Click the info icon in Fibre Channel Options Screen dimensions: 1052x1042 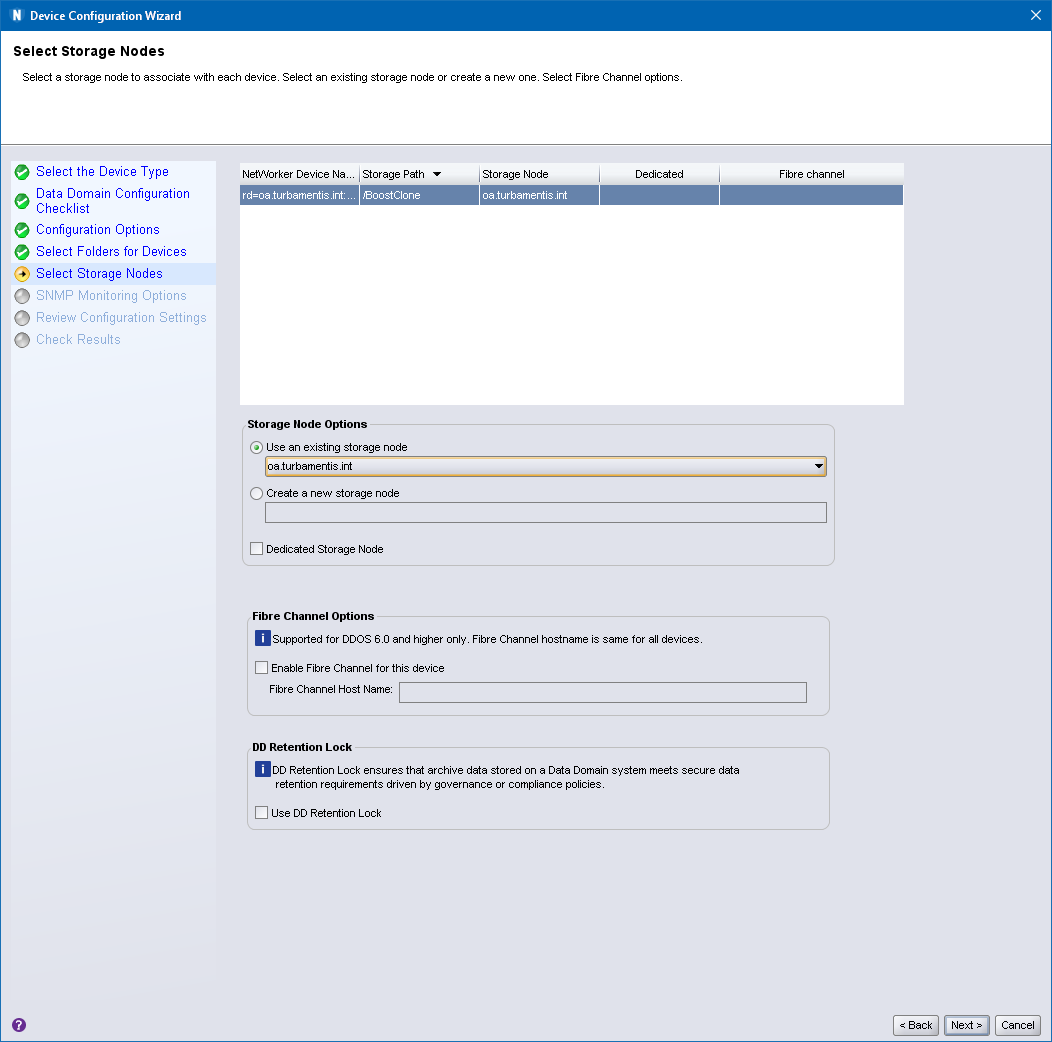[262, 637]
